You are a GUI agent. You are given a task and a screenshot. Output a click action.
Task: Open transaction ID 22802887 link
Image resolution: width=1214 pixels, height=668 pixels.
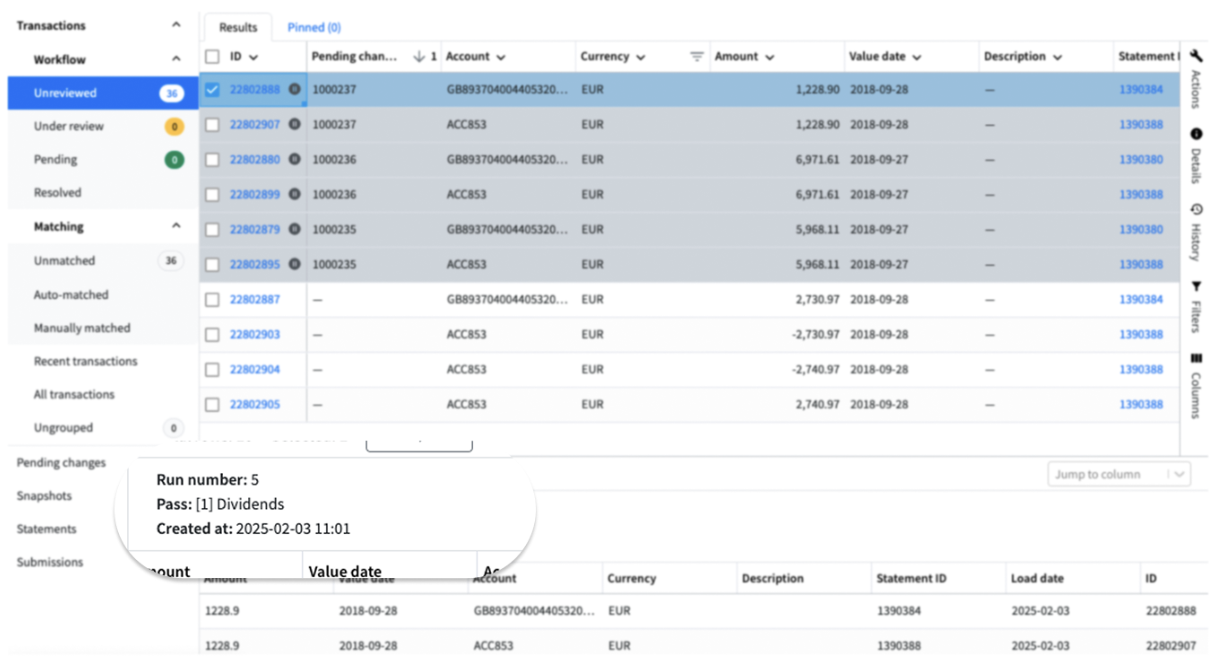coord(255,299)
